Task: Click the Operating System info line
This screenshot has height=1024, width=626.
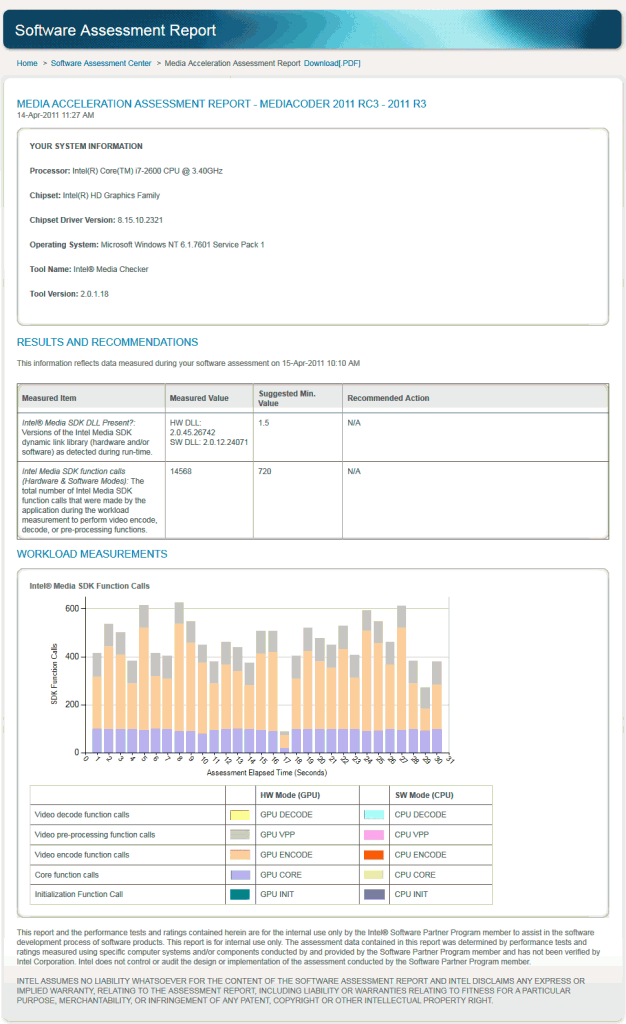Action: coord(147,245)
